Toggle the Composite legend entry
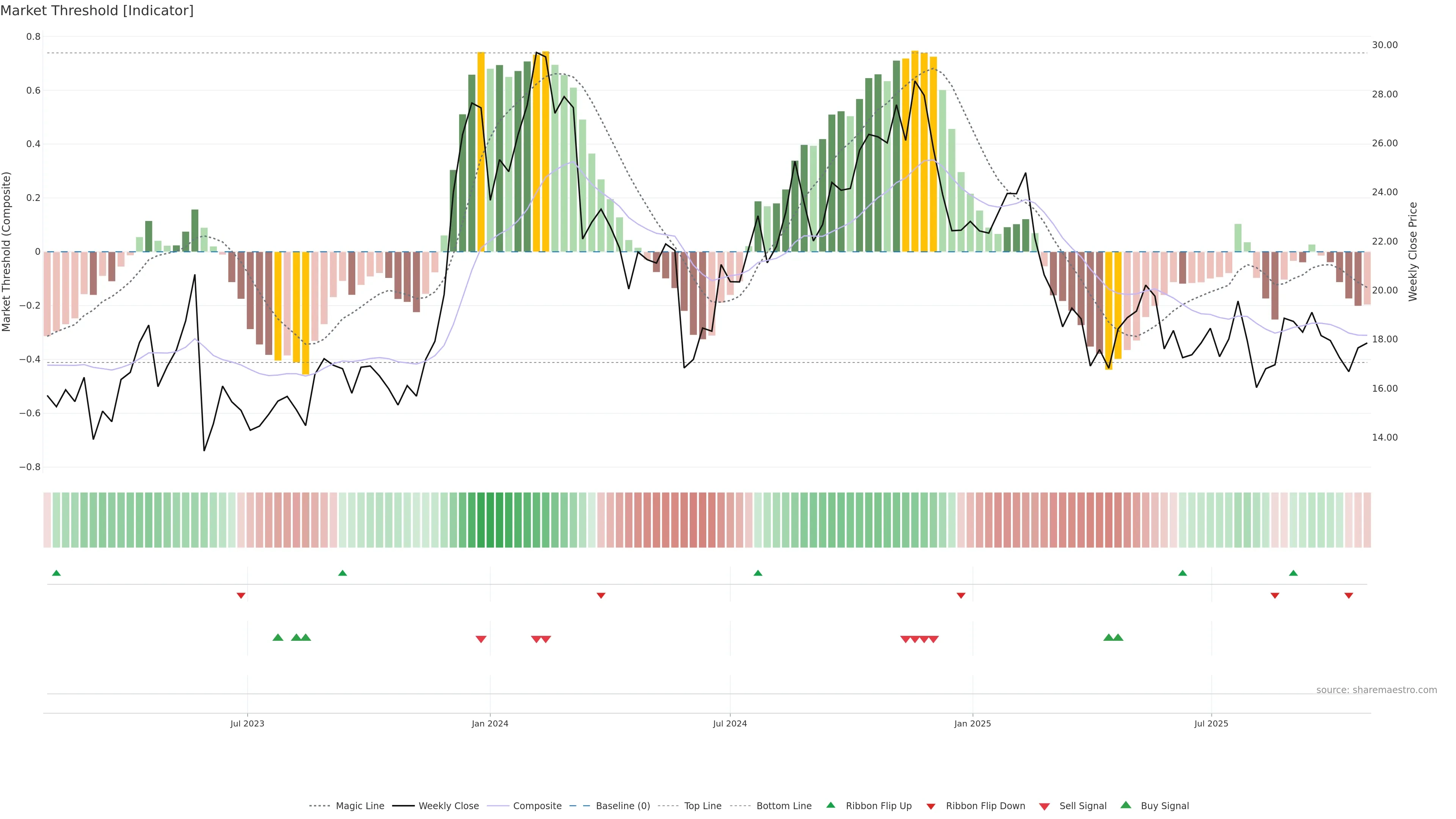Screen dimensions: 1456x819 coord(537,806)
